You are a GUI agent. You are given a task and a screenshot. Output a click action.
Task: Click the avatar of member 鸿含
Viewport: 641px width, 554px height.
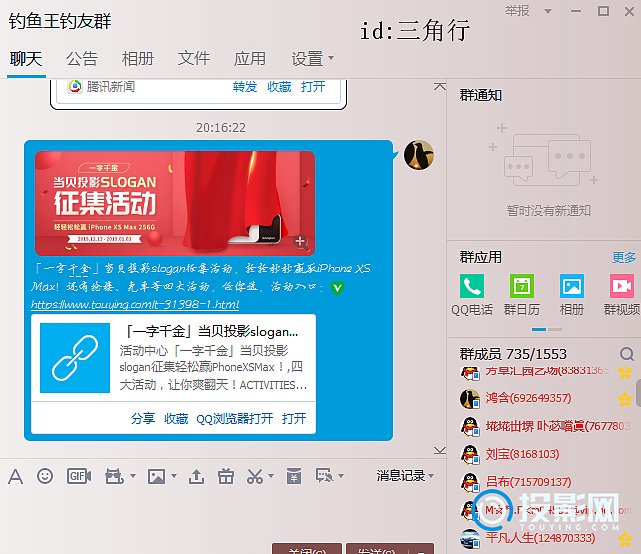pyautogui.click(x=470, y=399)
